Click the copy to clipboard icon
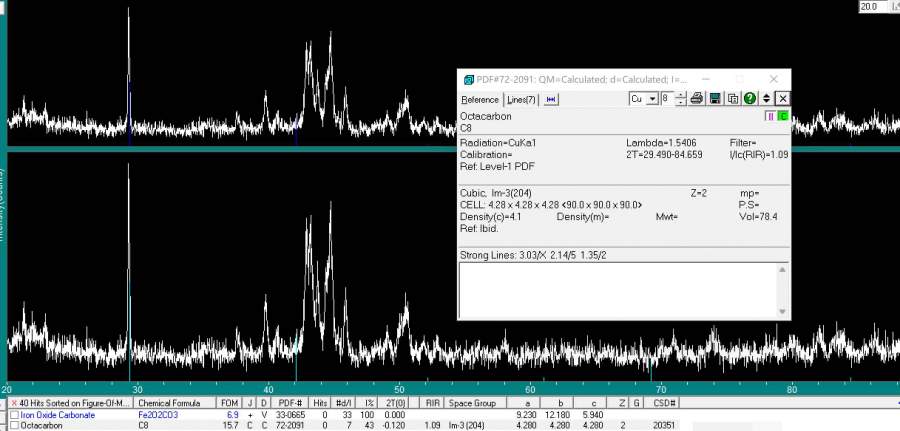900x431 pixels. (x=732, y=98)
